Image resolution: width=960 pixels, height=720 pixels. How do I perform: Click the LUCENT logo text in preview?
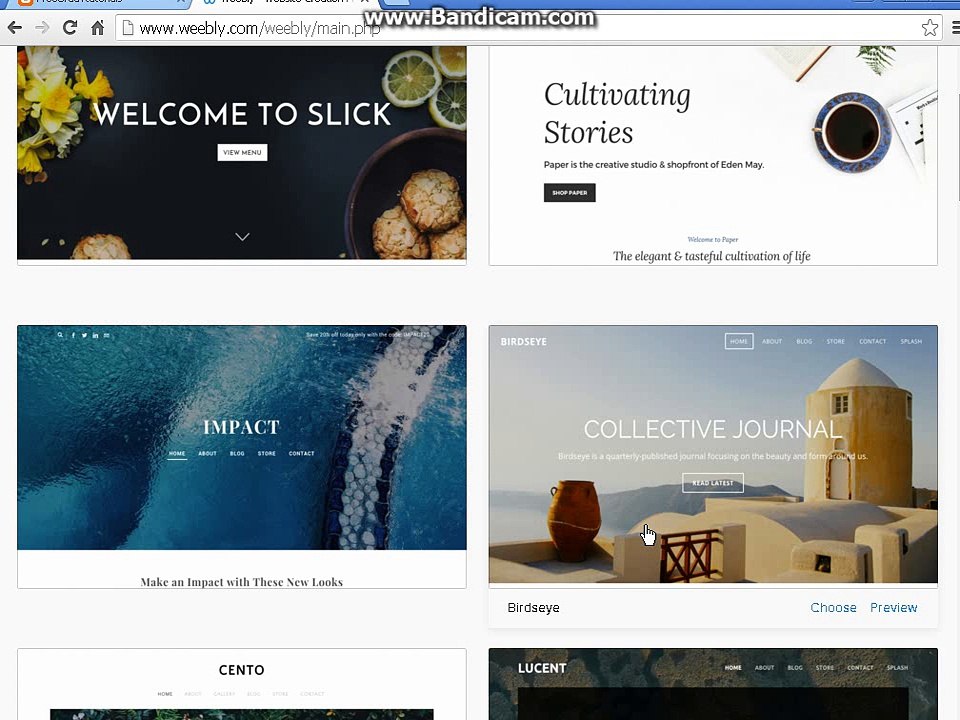click(542, 668)
